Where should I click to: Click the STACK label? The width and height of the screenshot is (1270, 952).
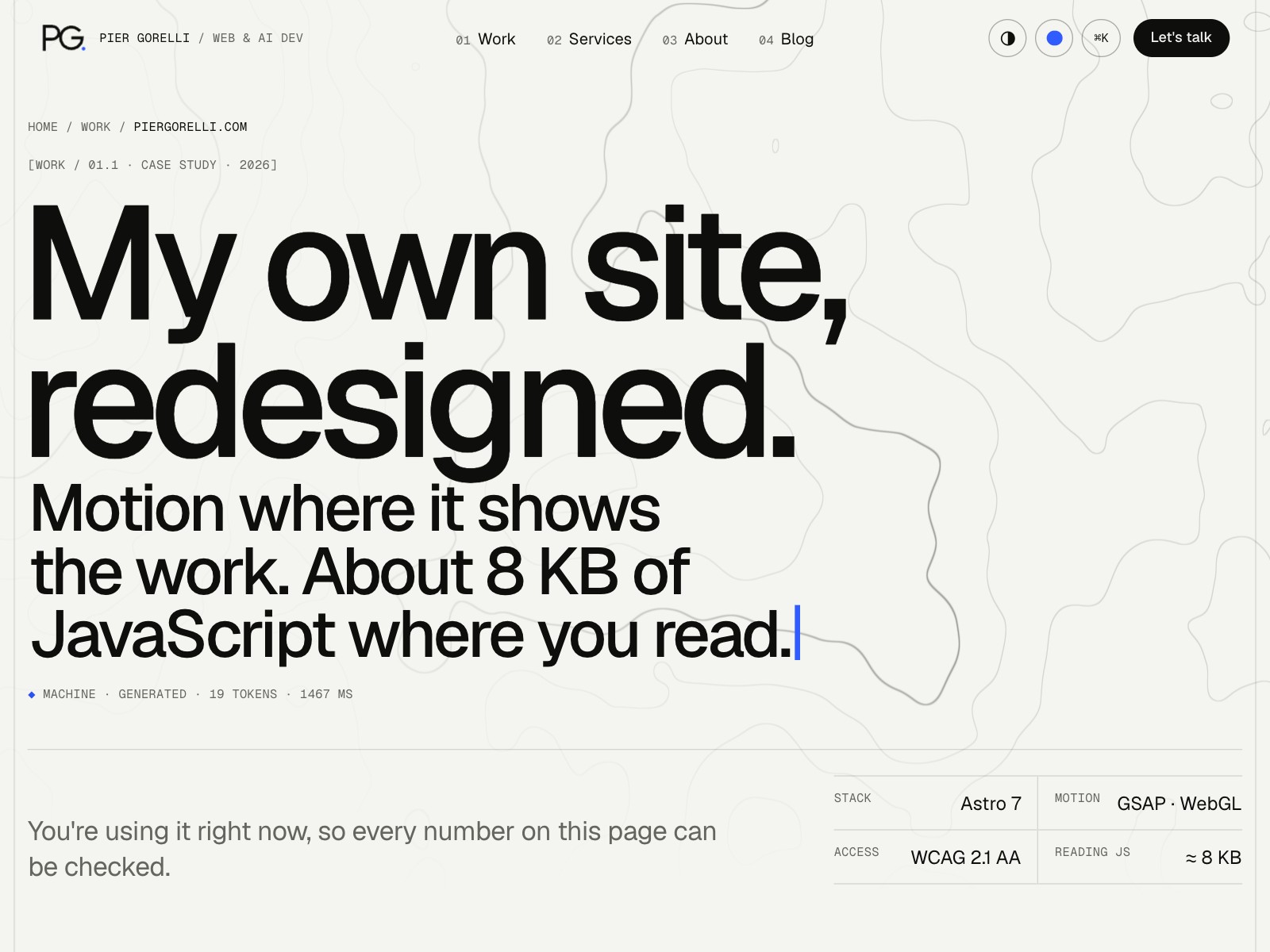coord(852,798)
